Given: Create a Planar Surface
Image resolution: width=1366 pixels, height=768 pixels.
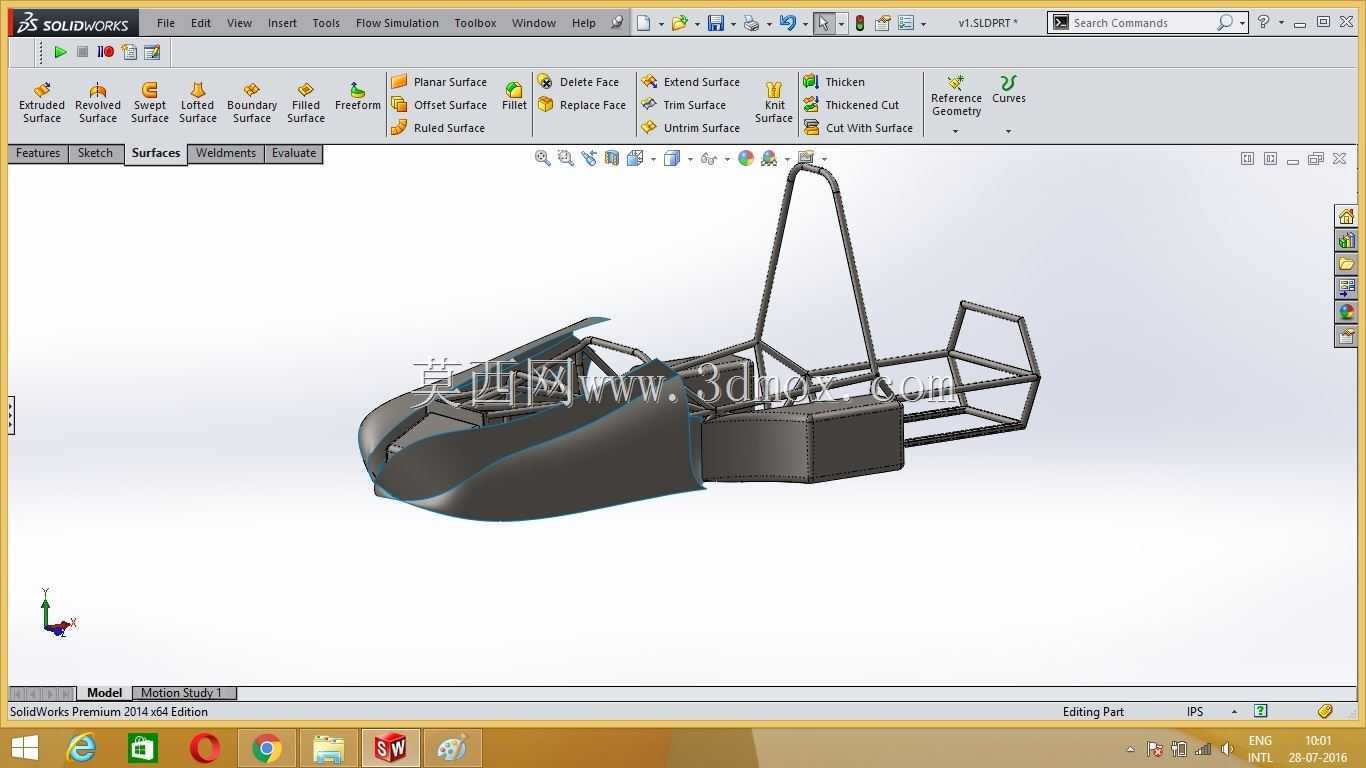Looking at the screenshot, I should [439, 82].
